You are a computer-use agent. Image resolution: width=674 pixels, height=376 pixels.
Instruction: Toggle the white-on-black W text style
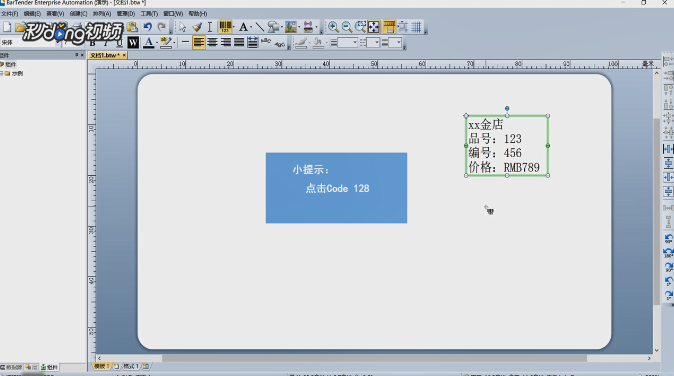point(133,43)
